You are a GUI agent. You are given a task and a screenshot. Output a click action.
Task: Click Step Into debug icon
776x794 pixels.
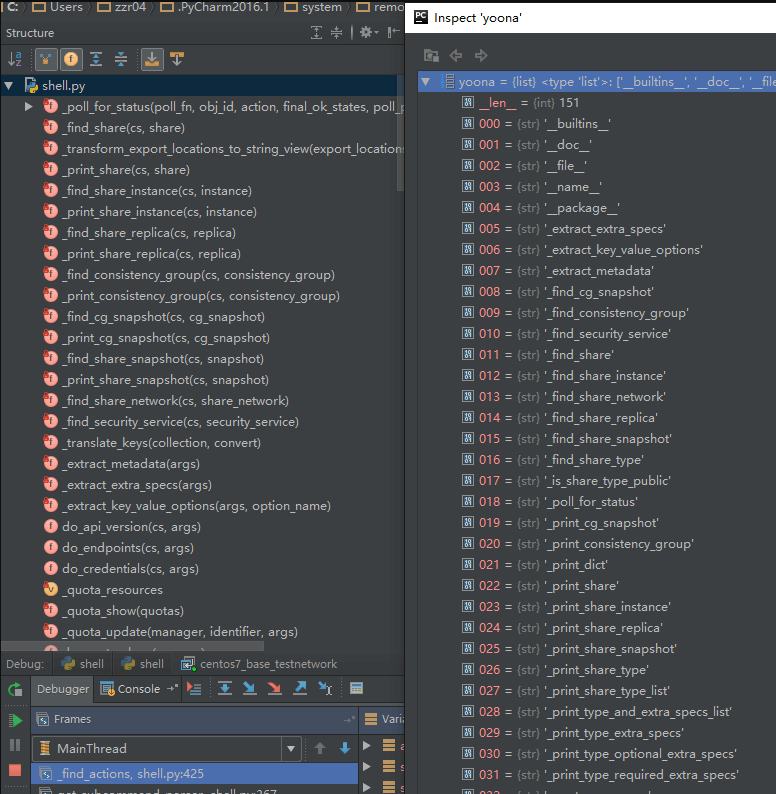tap(250, 688)
